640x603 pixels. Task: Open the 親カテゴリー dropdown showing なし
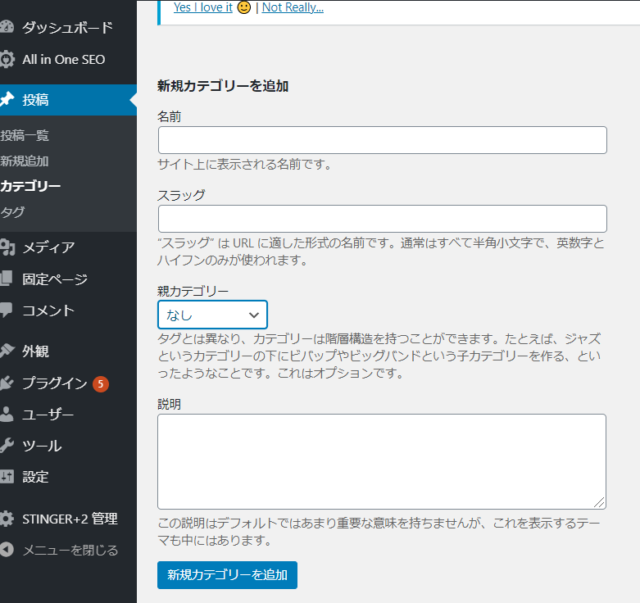212,315
